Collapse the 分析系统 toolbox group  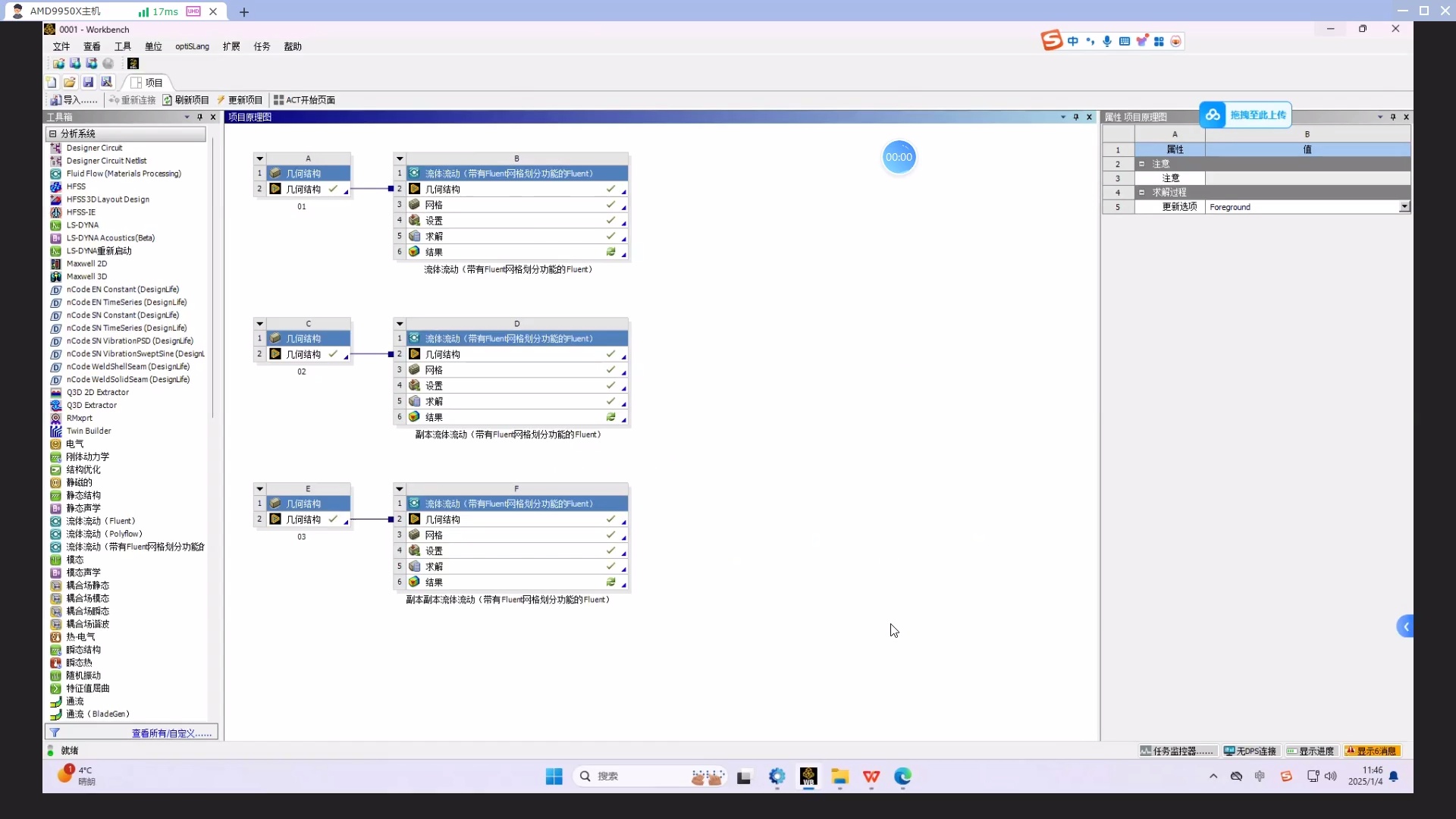[53, 133]
